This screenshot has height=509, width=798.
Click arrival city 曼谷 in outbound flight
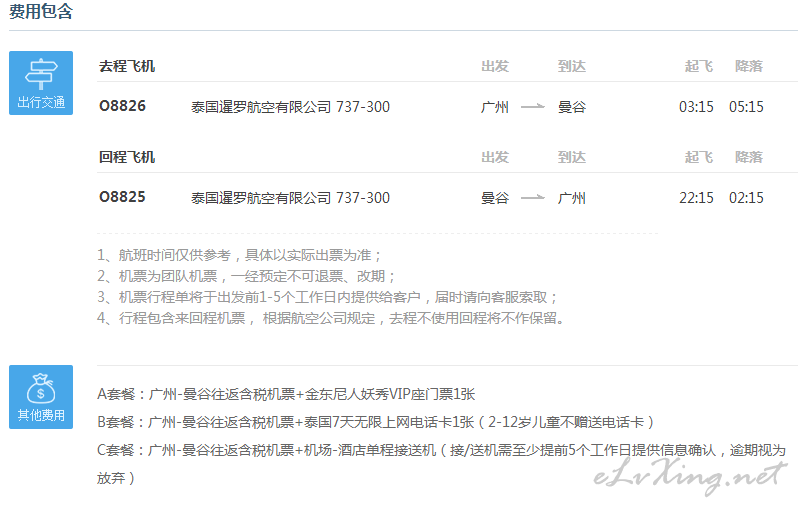click(572, 107)
